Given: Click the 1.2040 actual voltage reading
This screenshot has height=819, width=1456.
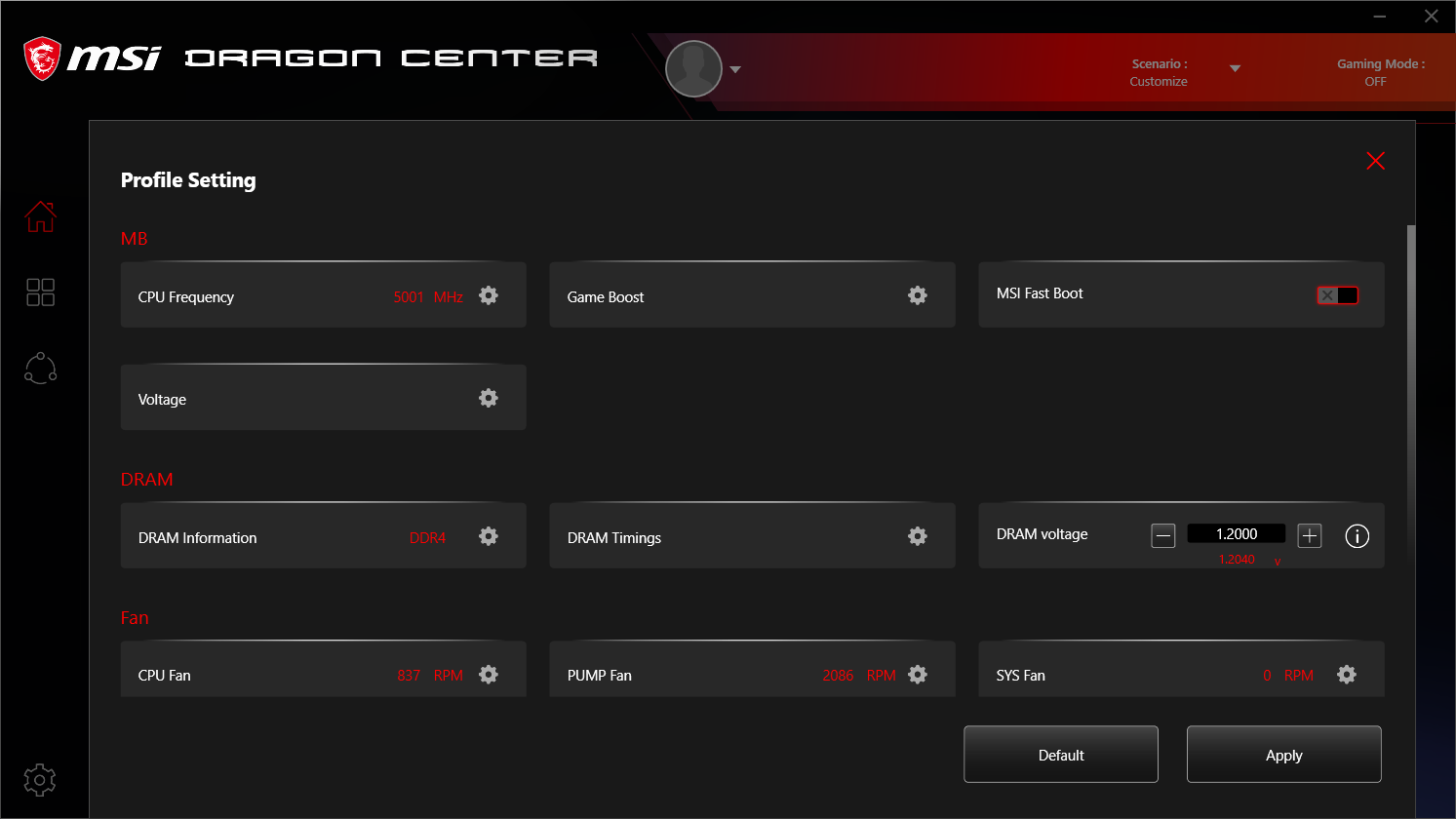Looking at the screenshot, I should [1237, 560].
